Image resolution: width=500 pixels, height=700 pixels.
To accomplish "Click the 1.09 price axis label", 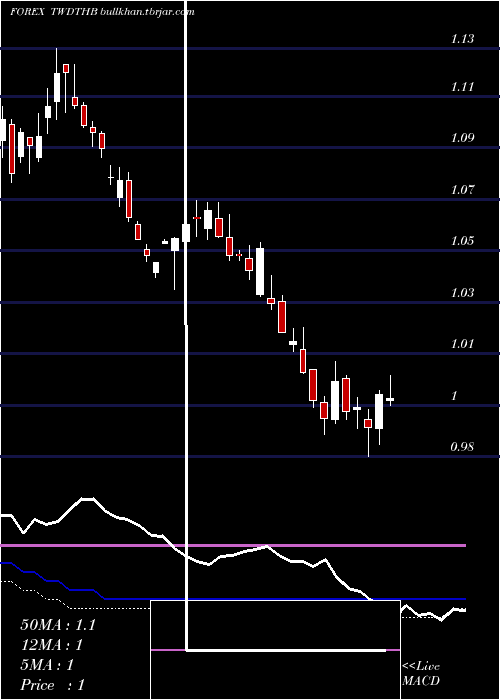I will [x=462, y=138].
